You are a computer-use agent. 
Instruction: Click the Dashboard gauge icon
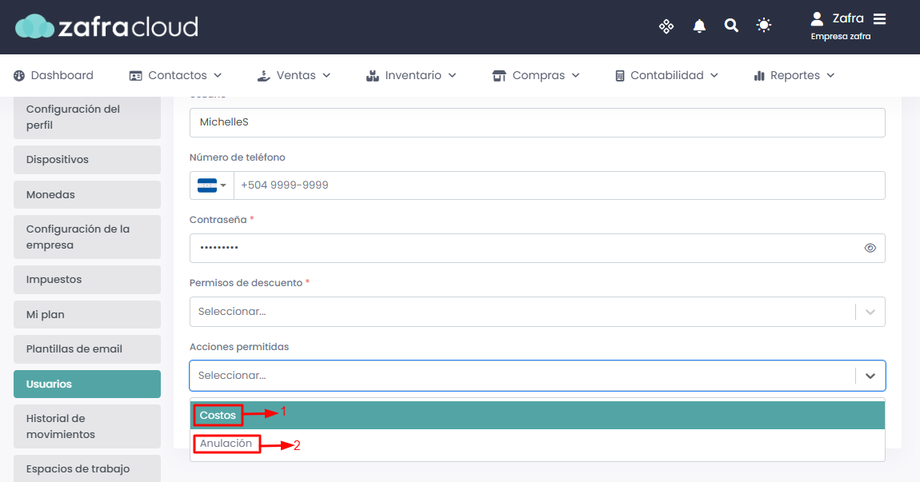(19, 76)
